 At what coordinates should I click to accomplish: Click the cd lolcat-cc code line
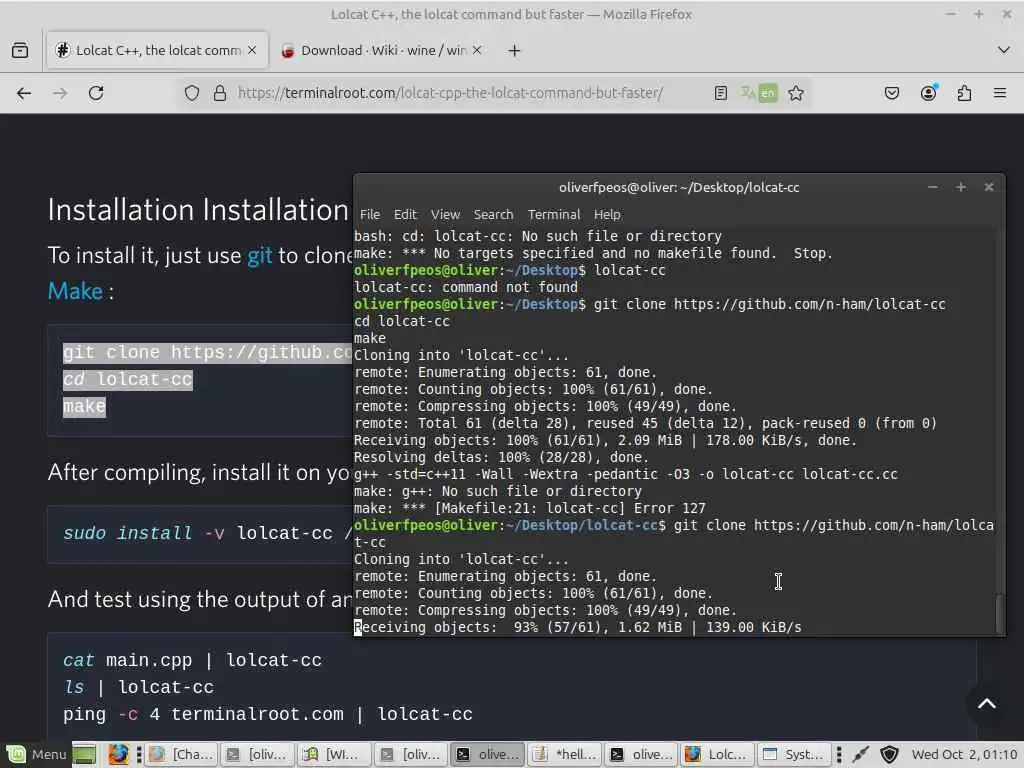[x=128, y=379]
